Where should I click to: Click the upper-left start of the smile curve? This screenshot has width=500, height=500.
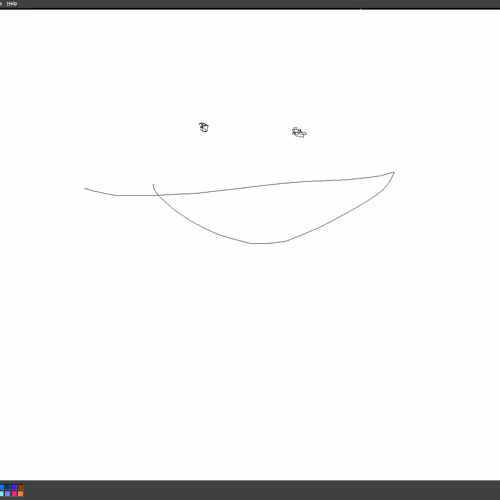pyautogui.click(x=153, y=185)
